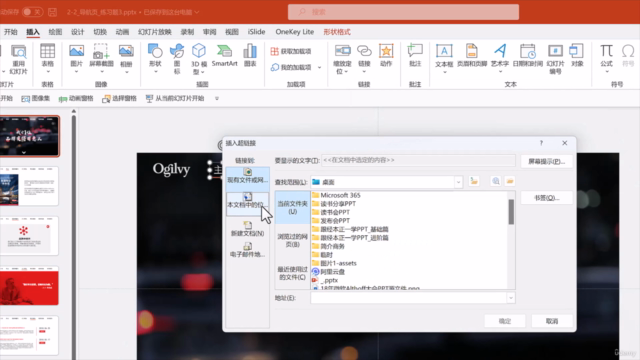Select 浏览过的网页 tab
Image resolution: width=640 pixels, height=360 pixels.
click(x=292, y=240)
